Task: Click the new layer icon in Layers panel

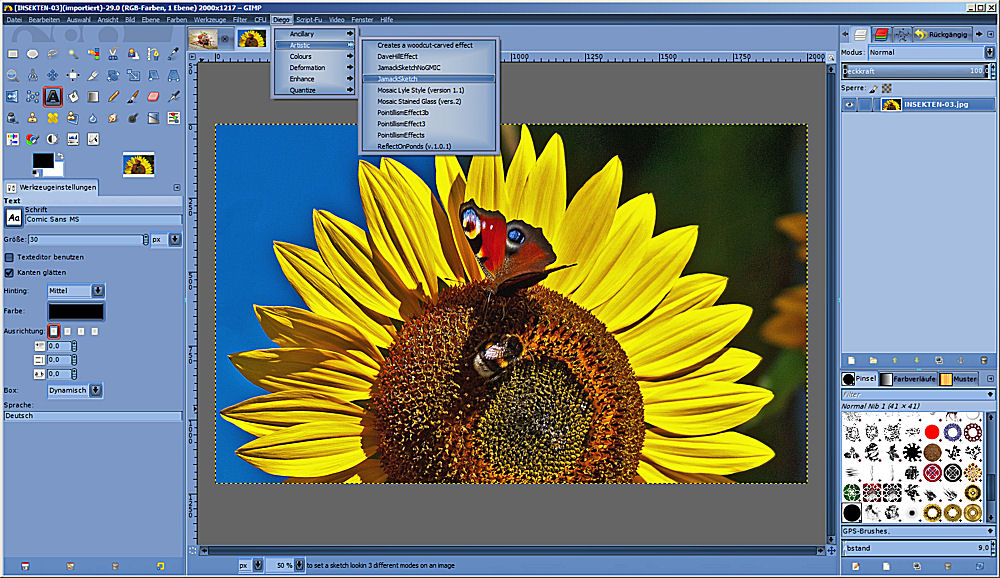Action: [x=851, y=360]
